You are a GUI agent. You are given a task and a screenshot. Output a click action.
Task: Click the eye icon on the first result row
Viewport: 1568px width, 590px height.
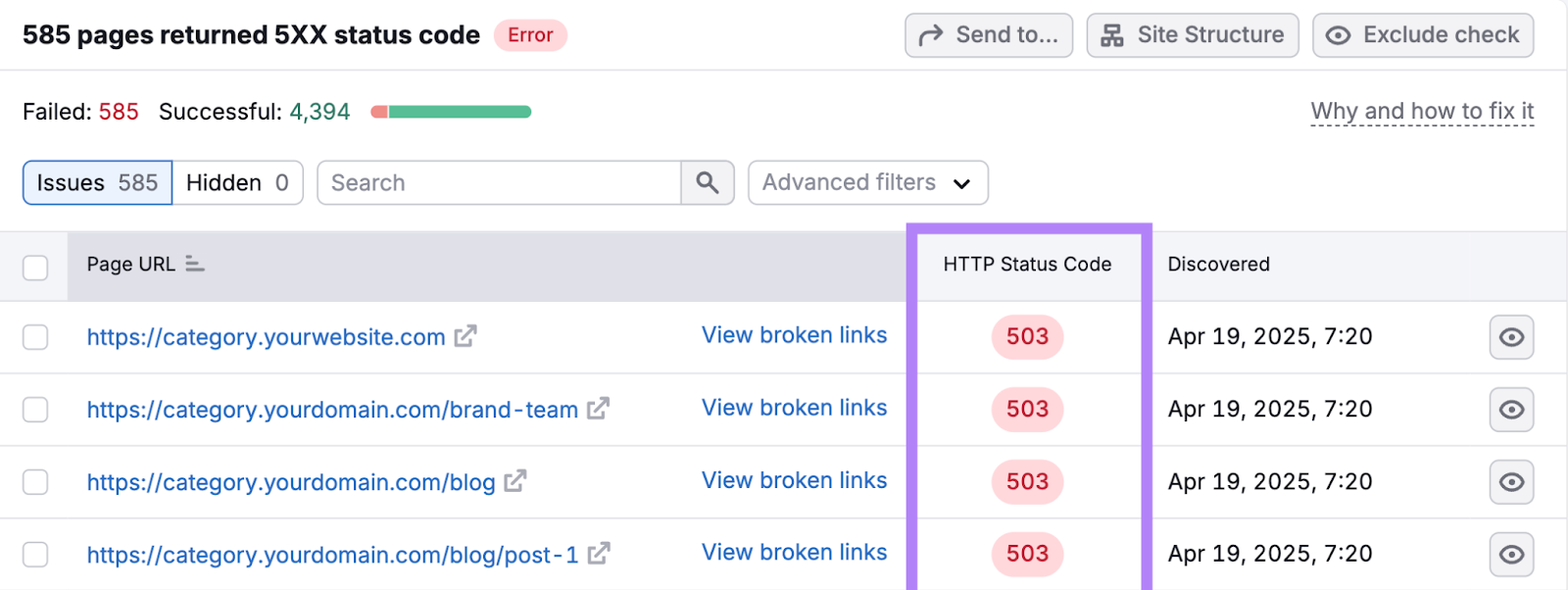[1510, 337]
